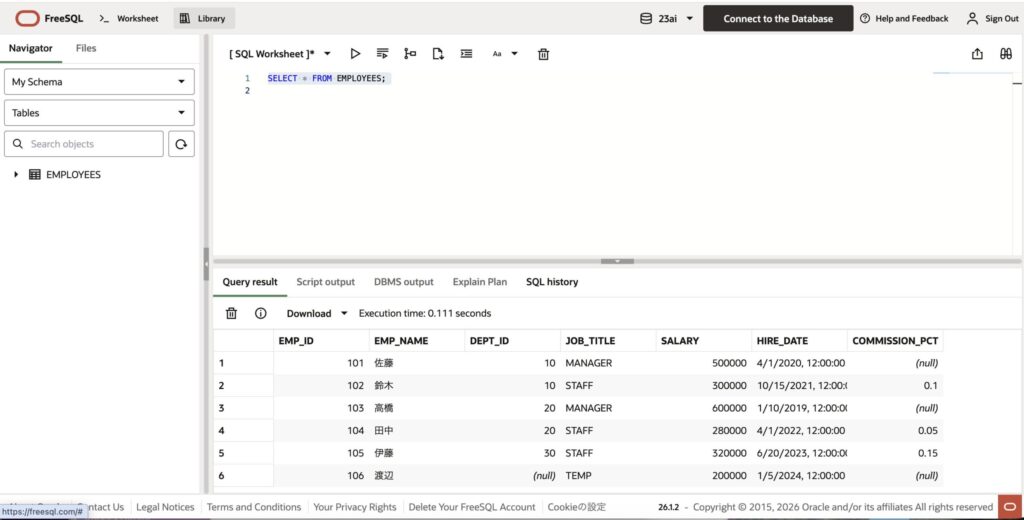Viewport: 1024px width, 520px height.
Task: Select the employee name 渡辺 cell
Action: 417,476
